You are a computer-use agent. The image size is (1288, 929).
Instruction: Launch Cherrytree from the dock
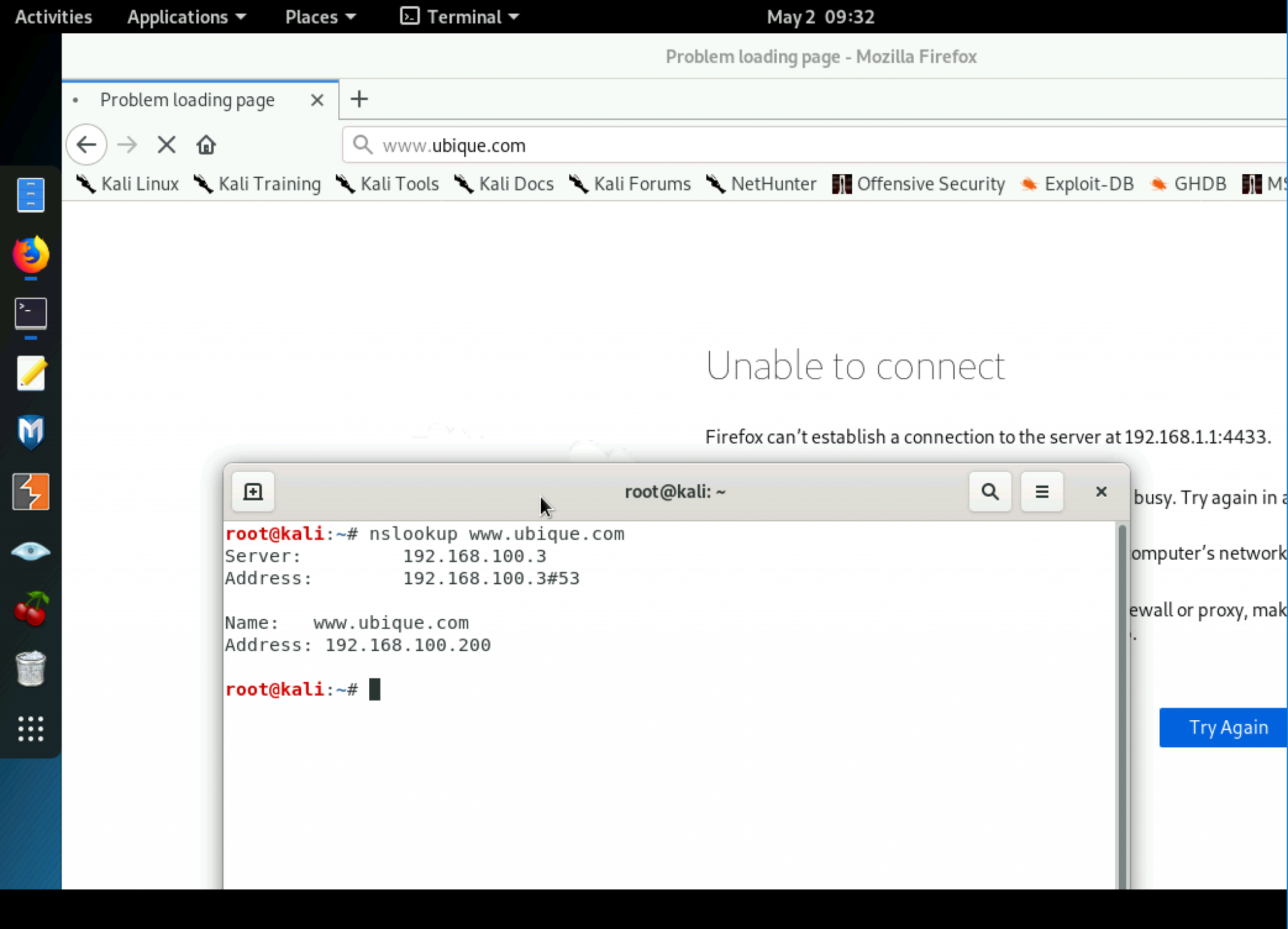[x=30, y=608]
